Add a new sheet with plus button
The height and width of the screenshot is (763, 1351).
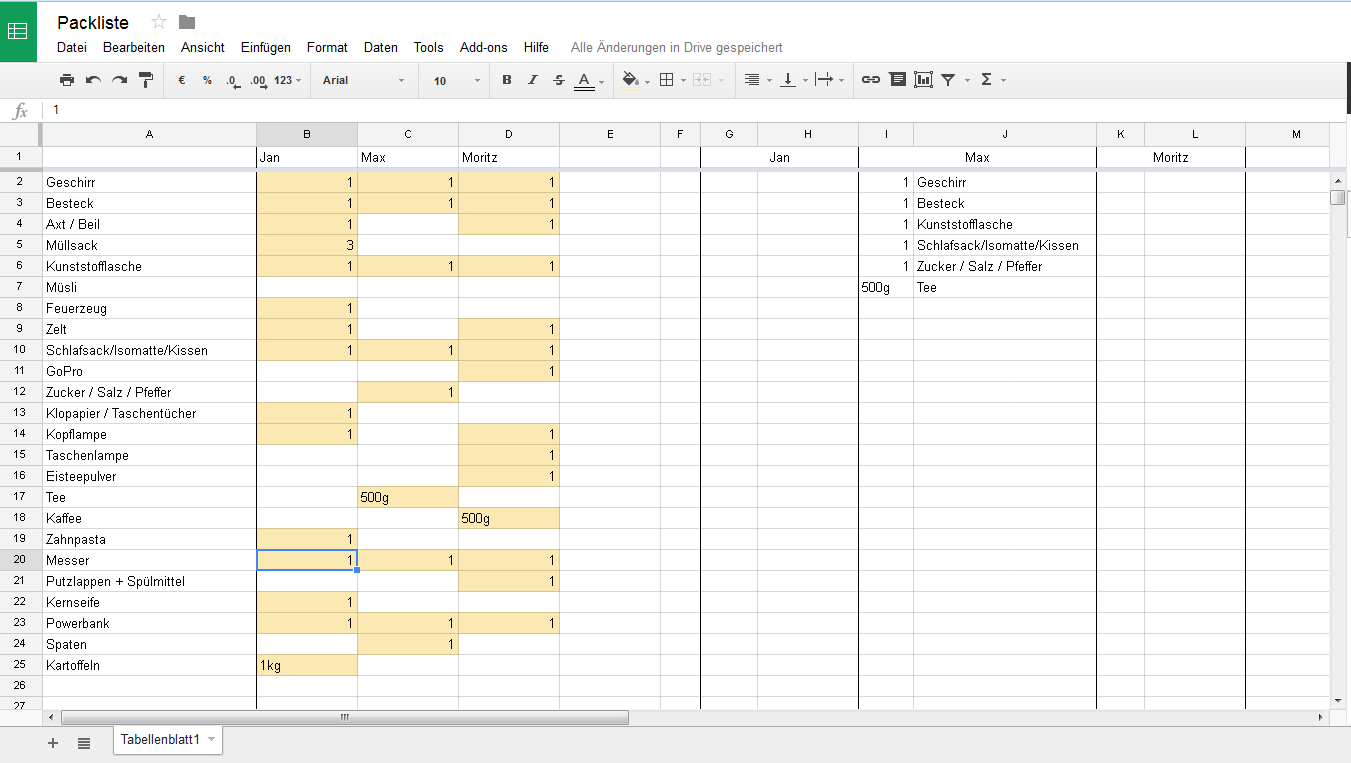53,743
